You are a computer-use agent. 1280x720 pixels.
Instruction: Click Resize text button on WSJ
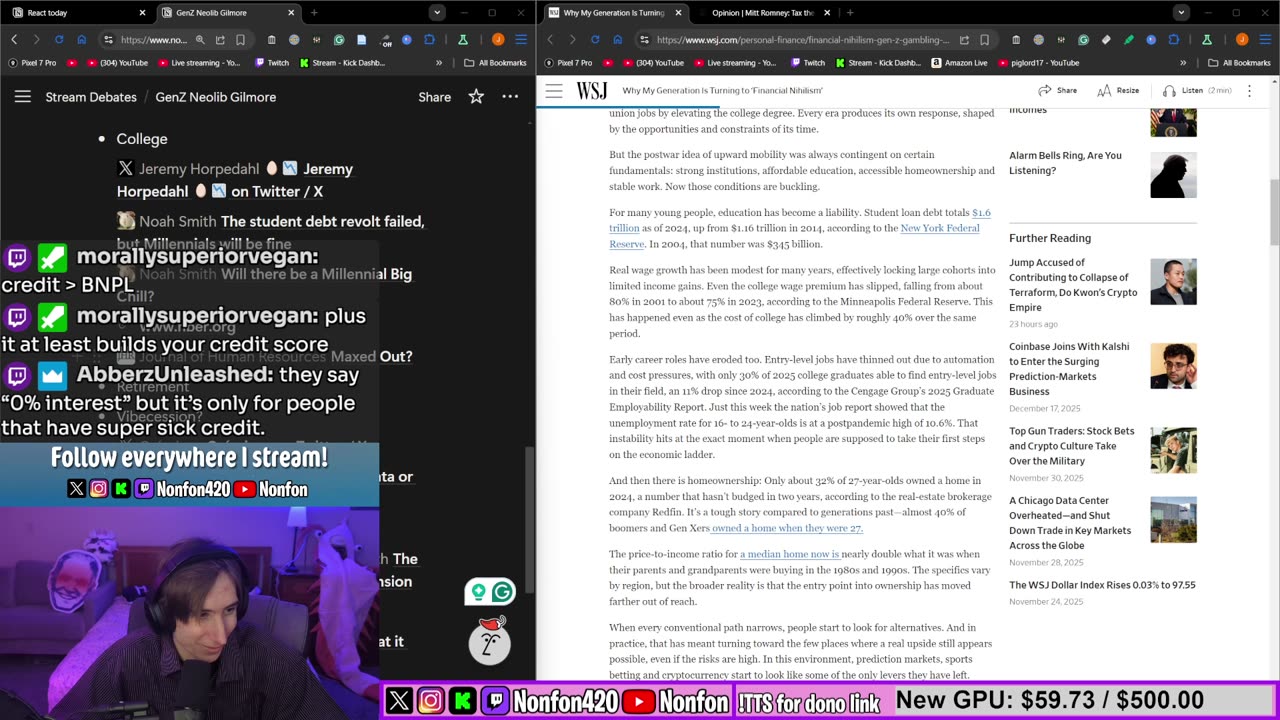pyautogui.click(x=1118, y=90)
